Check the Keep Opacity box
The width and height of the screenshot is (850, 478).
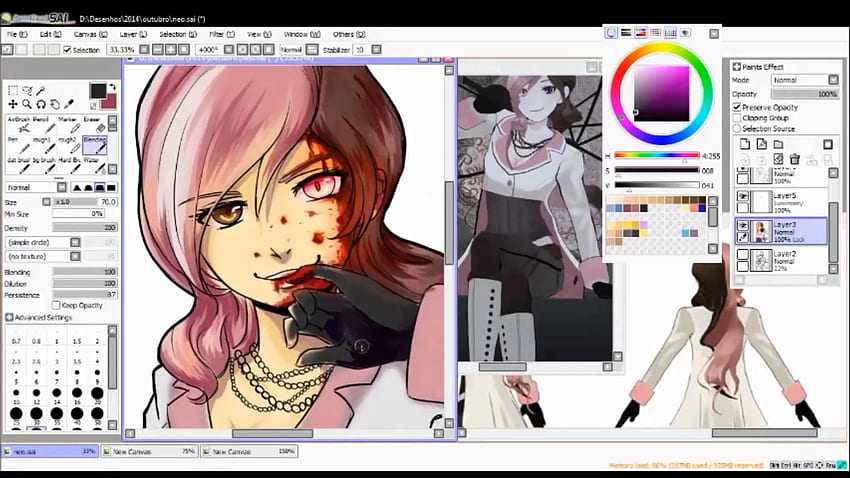click(56, 306)
